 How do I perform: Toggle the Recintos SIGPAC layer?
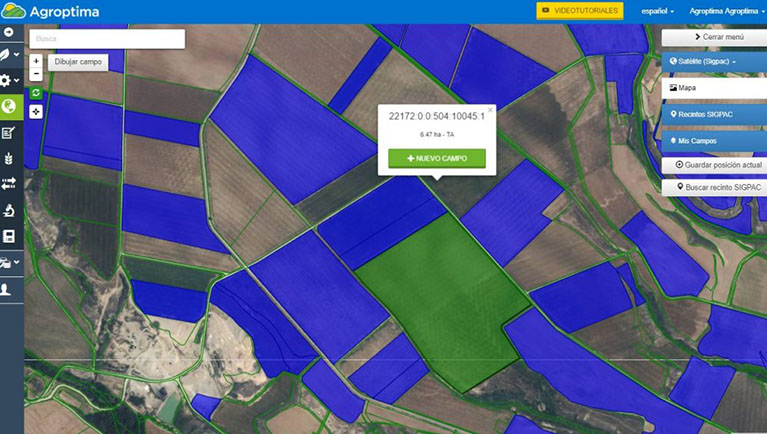712,115
